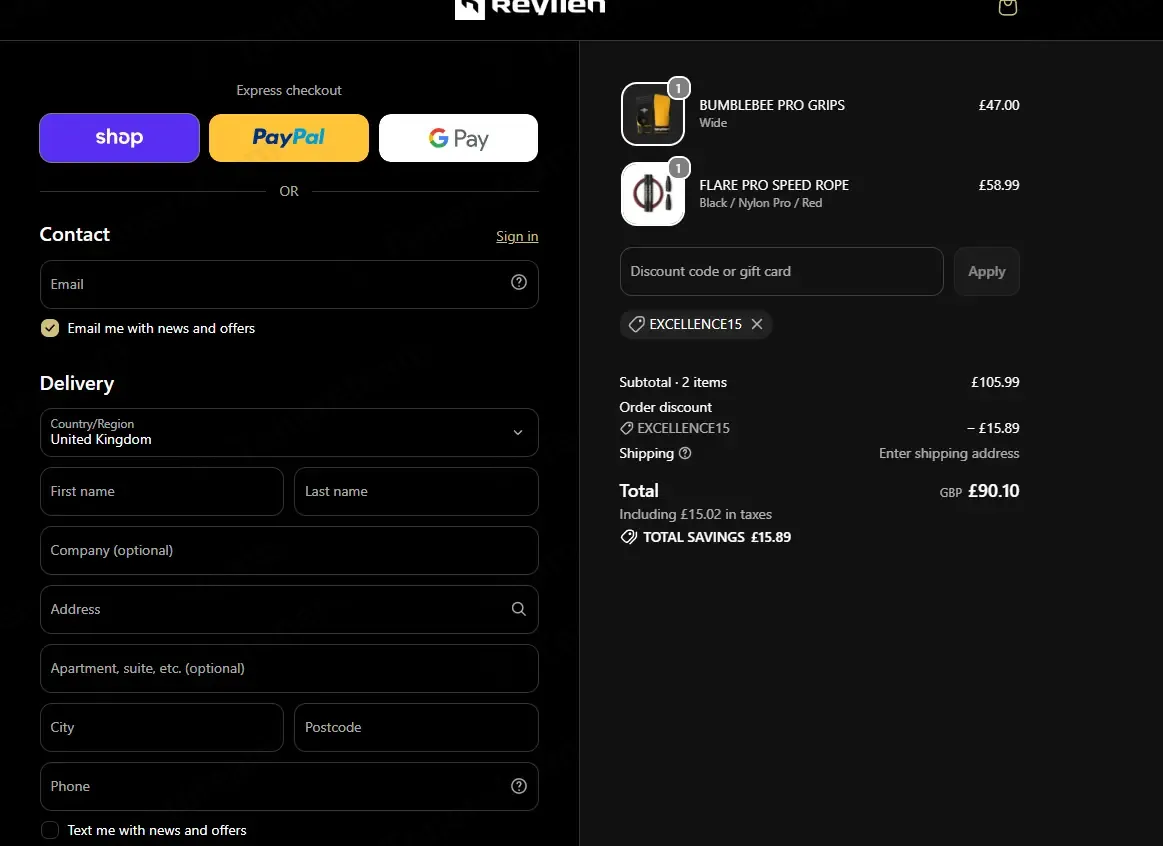Pay with Shop Pay express button

point(119,138)
